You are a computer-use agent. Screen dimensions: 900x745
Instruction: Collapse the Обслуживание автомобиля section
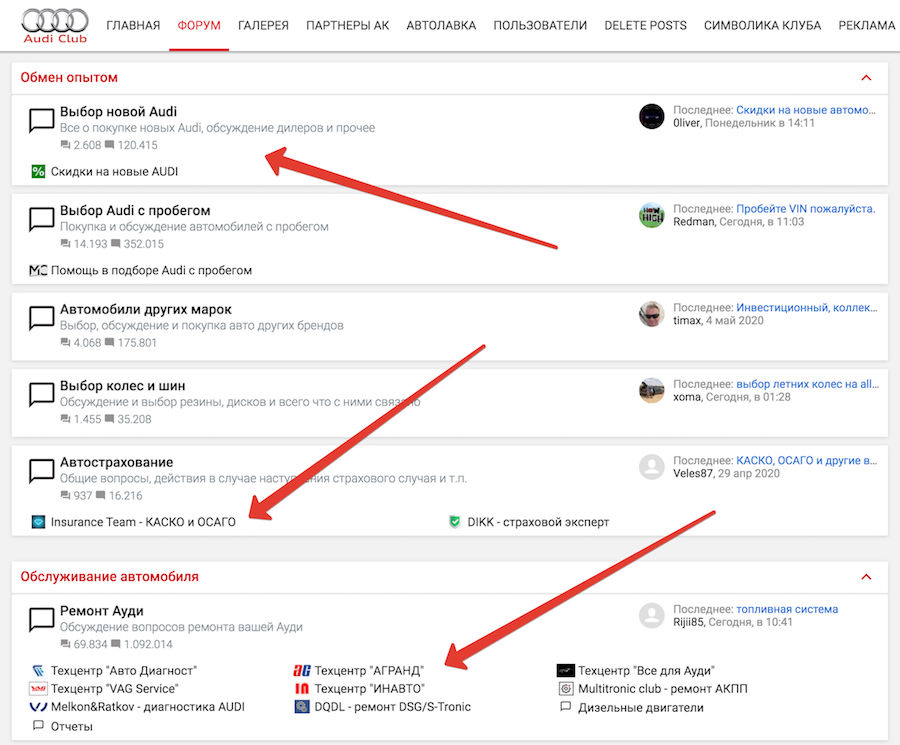coord(866,577)
